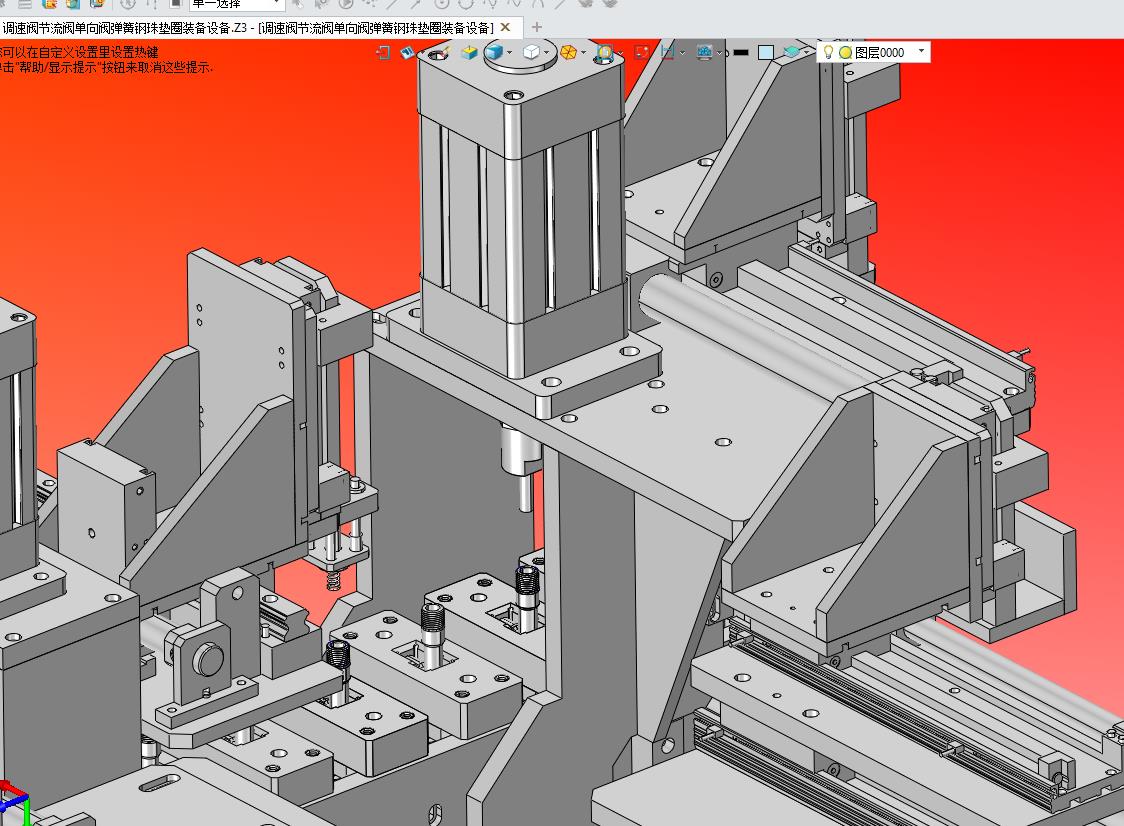Image resolution: width=1124 pixels, height=826 pixels.
Task: Click the exit icon in the floating toolbar
Action: click(383, 52)
